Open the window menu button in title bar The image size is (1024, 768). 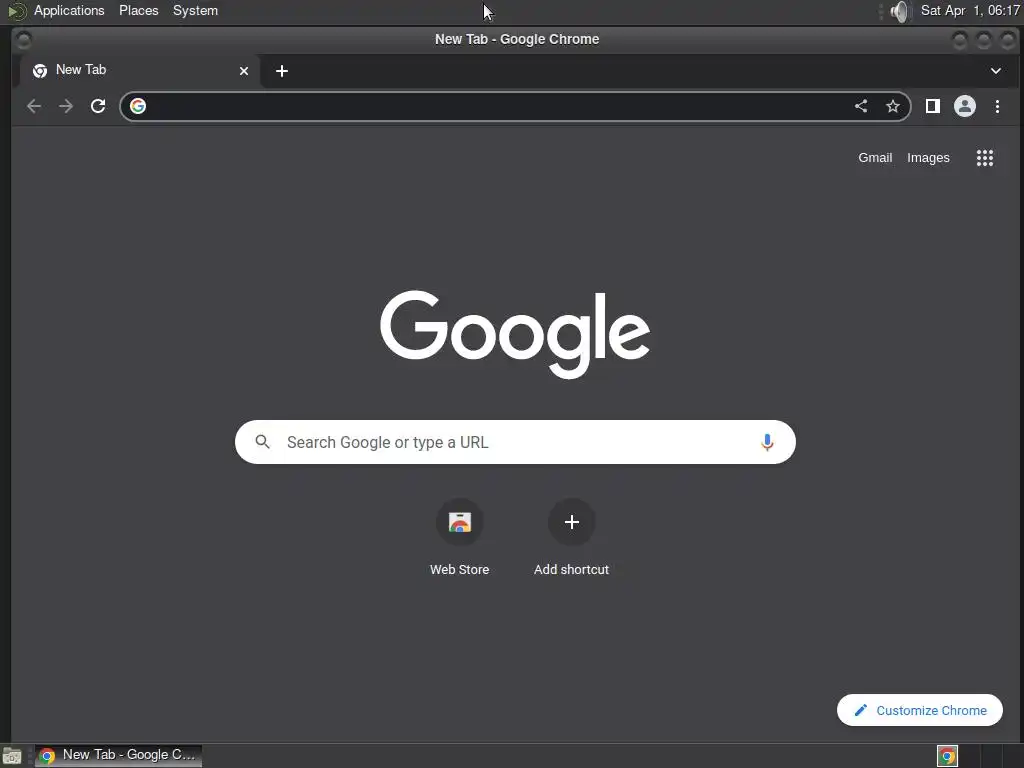(x=24, y=40)
